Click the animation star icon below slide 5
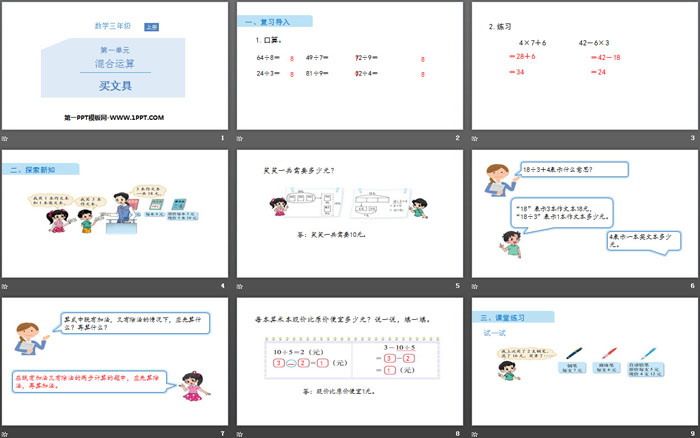Image resolution: width=700 pixels, height=438 pixels. click(x=240, y=285)
